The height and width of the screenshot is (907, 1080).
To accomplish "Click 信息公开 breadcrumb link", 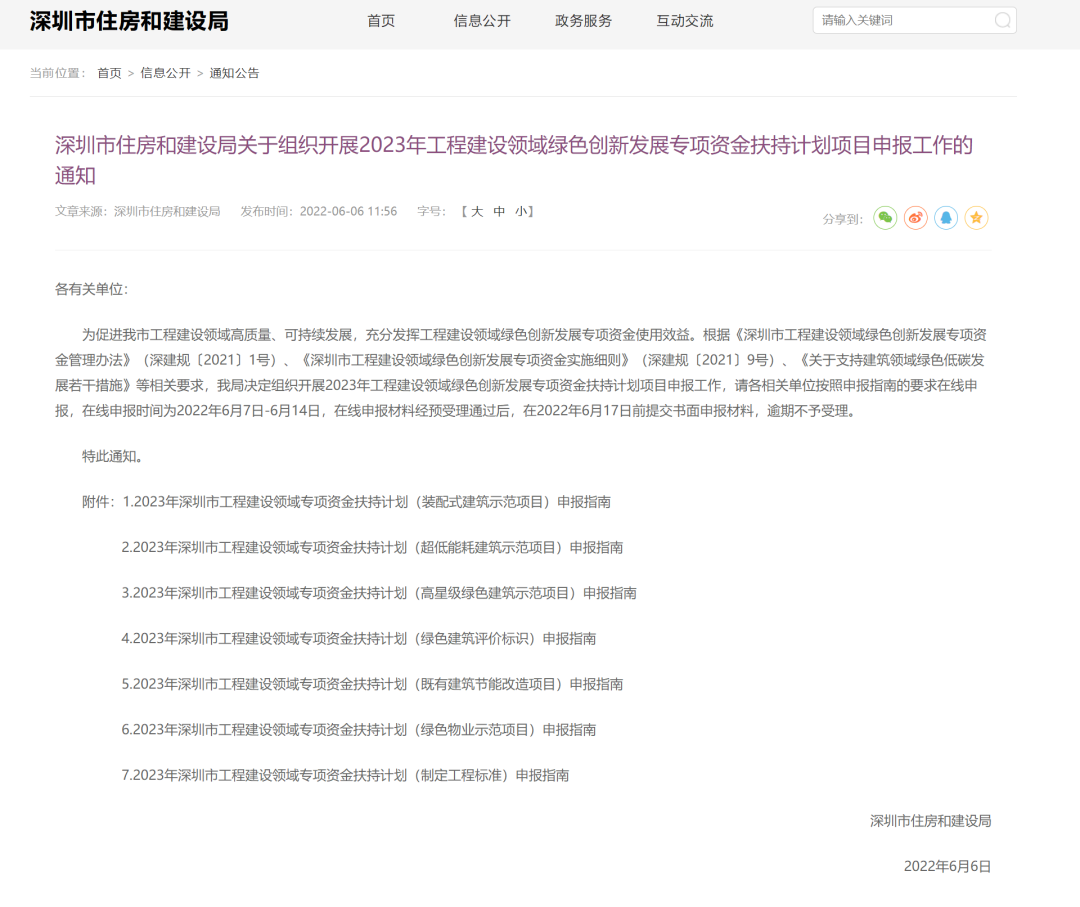I will click(165, 73).
